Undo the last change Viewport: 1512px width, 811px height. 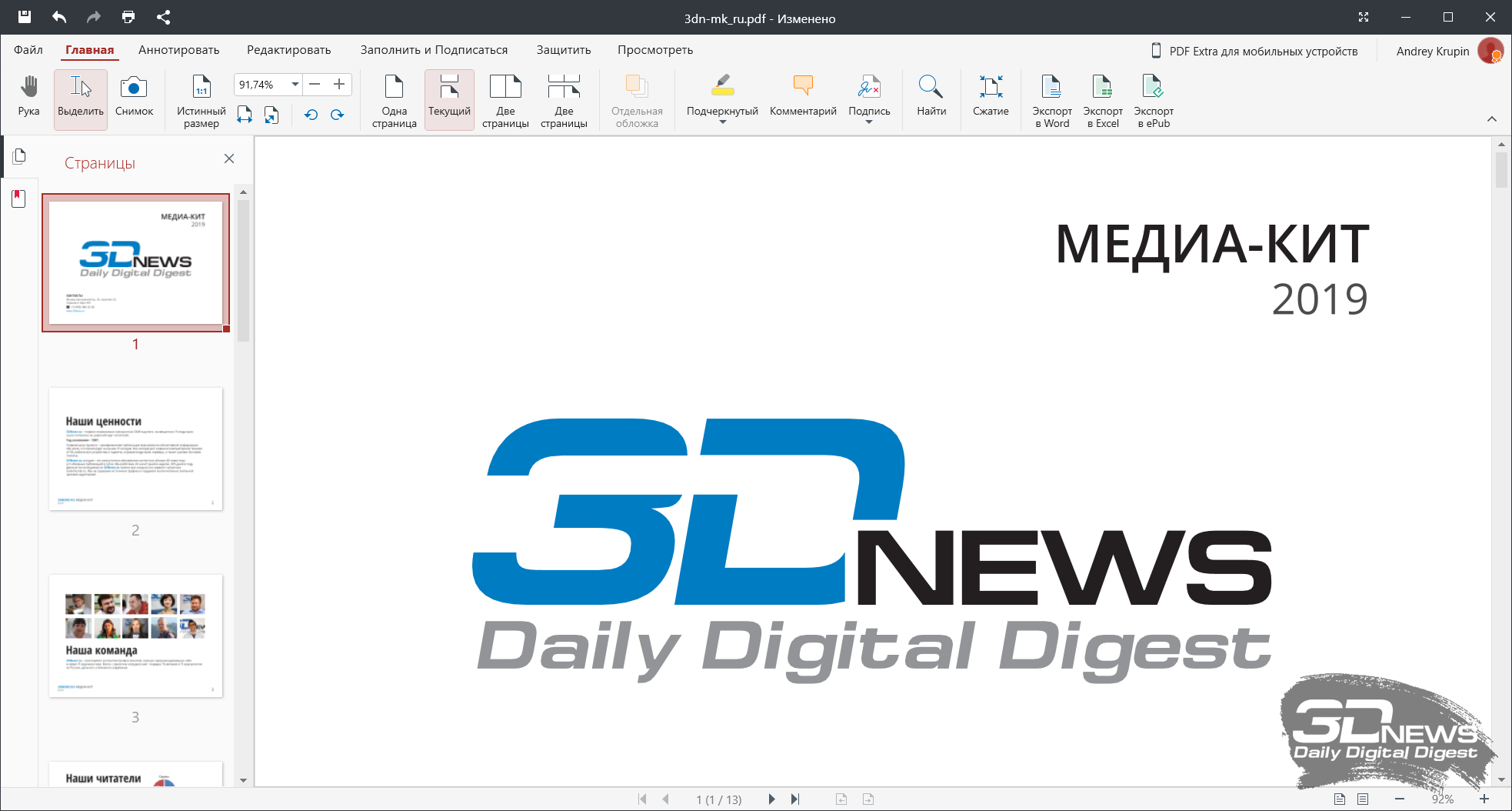pyautogui.click(x=59, y=17)
